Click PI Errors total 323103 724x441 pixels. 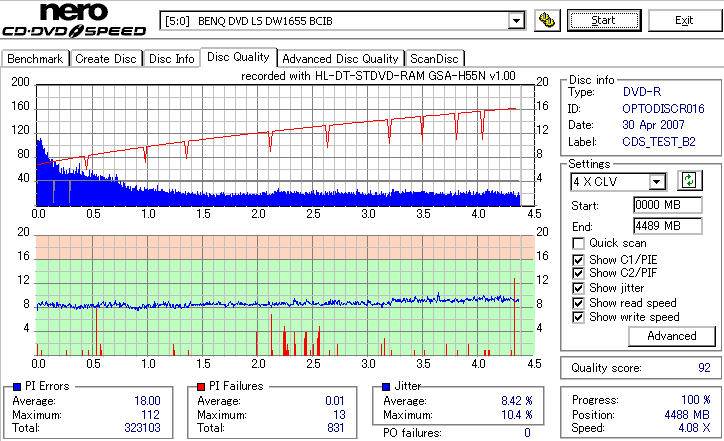point(142,428)
